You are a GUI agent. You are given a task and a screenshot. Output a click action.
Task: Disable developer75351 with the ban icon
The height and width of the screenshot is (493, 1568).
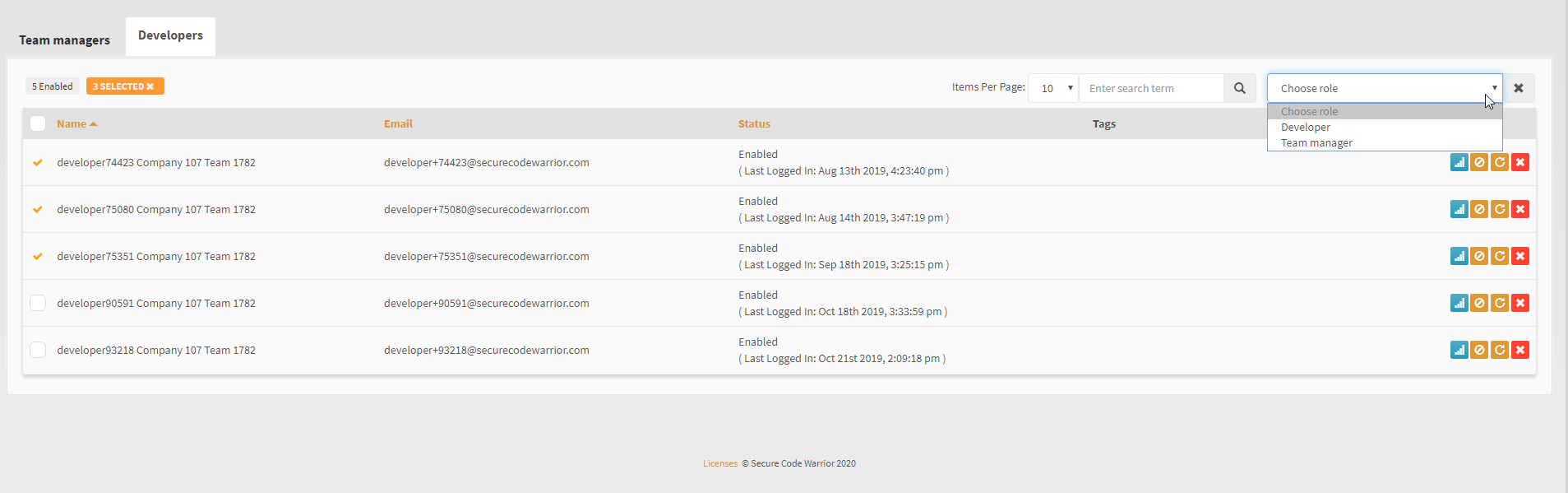click(1479, 256)
